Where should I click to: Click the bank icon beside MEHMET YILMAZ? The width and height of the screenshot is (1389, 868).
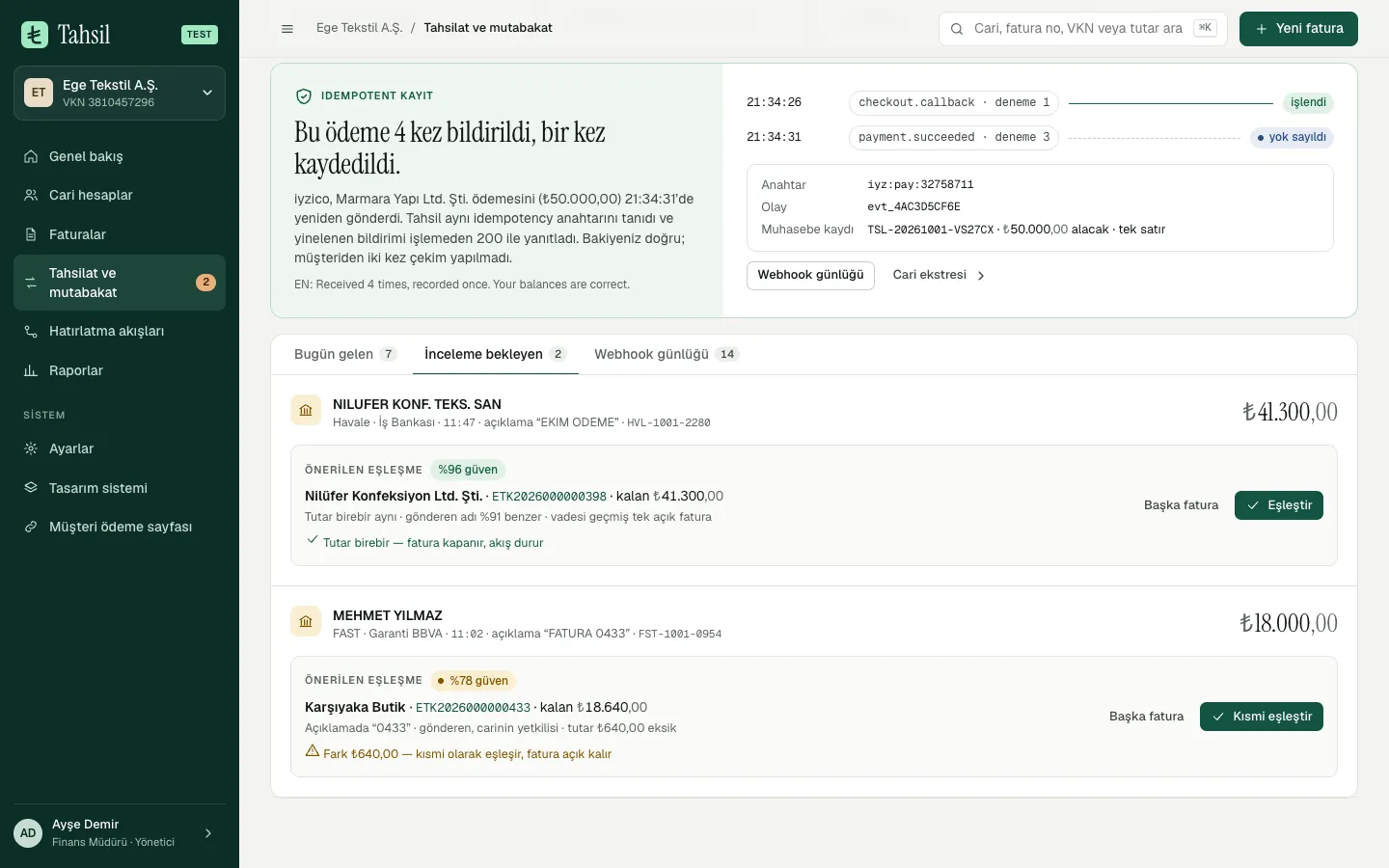tap(306, 621)
